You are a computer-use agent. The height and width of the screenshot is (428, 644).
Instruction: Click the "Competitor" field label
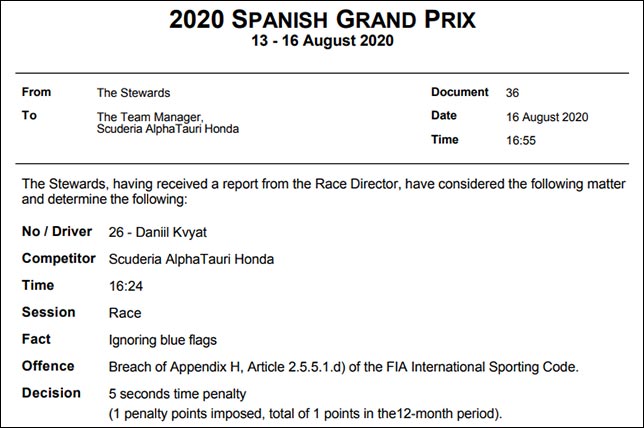coord(59,259)
